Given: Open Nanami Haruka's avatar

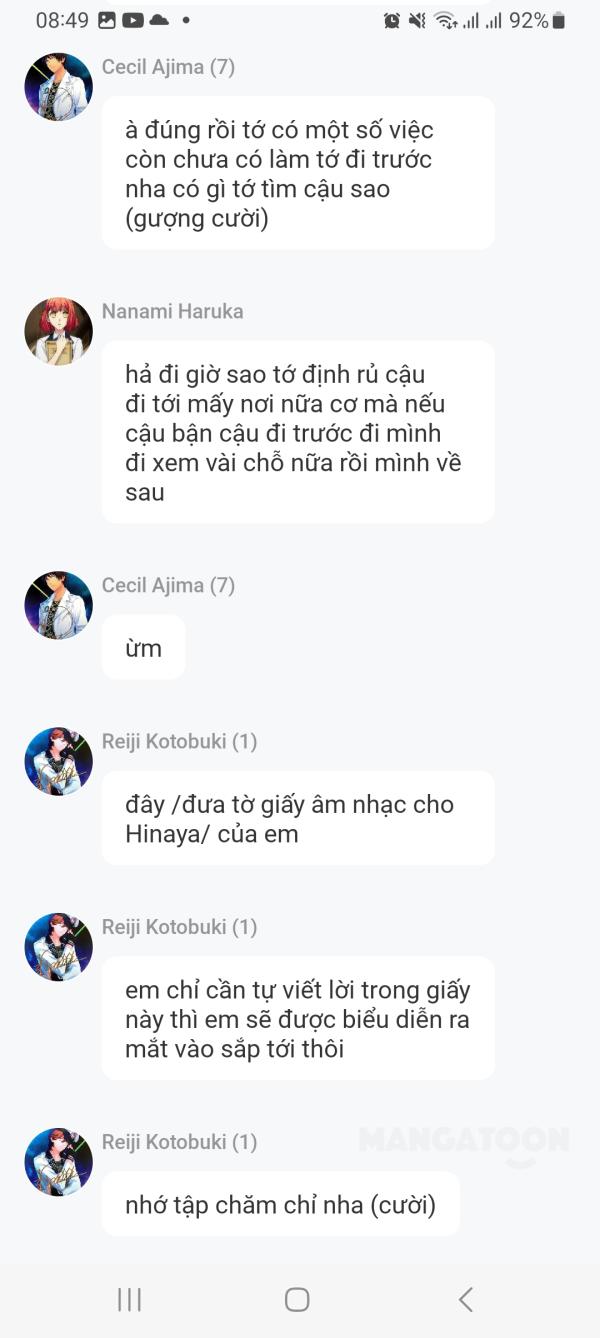Looking at the screenshot, I should coord(58,331).
